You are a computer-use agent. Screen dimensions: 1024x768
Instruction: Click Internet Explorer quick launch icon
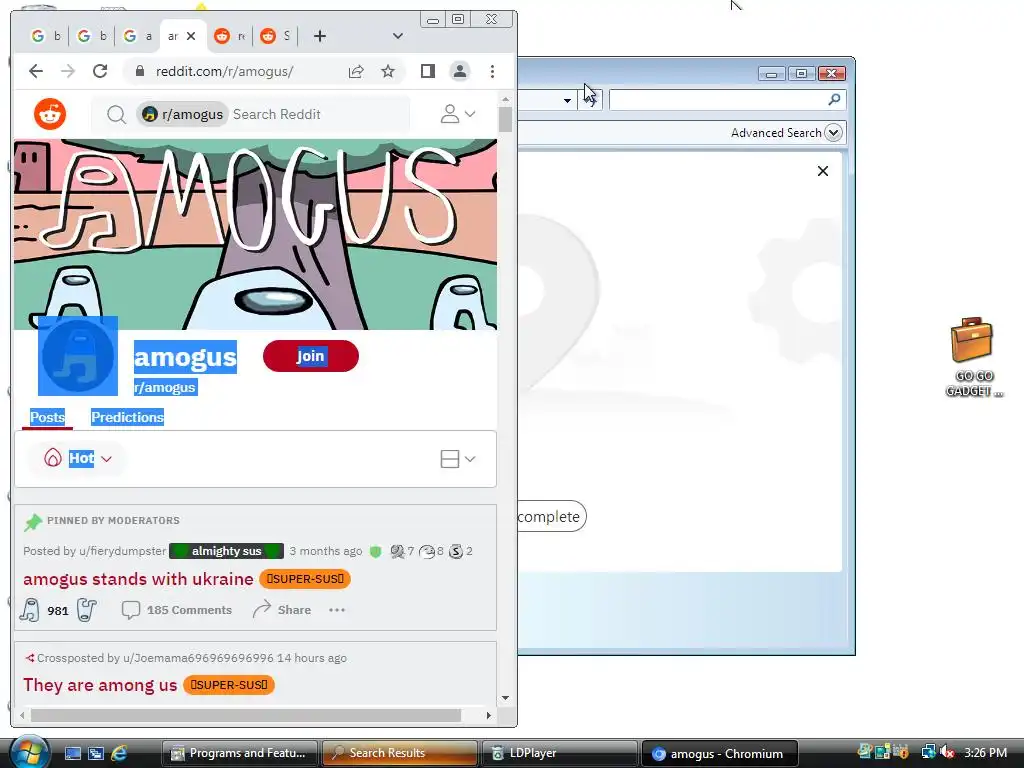[x=119, y=753]
